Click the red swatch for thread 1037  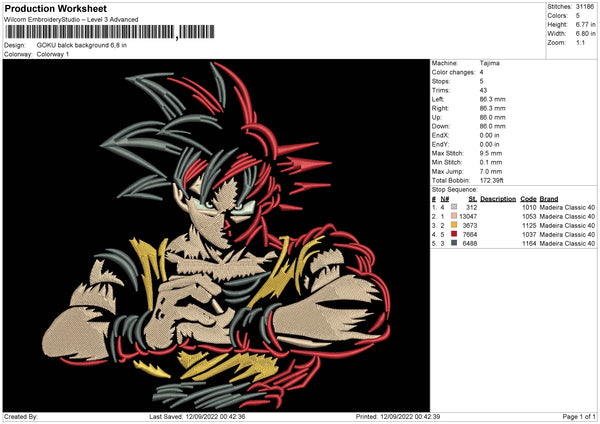click(x=454, y=234)
